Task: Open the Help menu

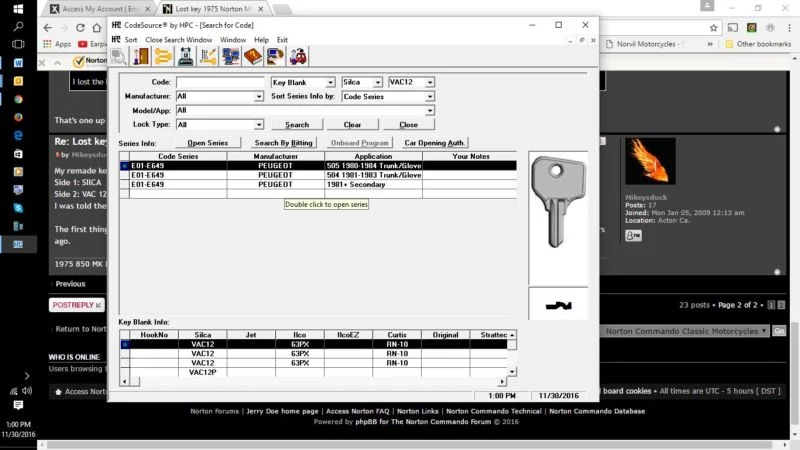Action: (x=261, y=40)
